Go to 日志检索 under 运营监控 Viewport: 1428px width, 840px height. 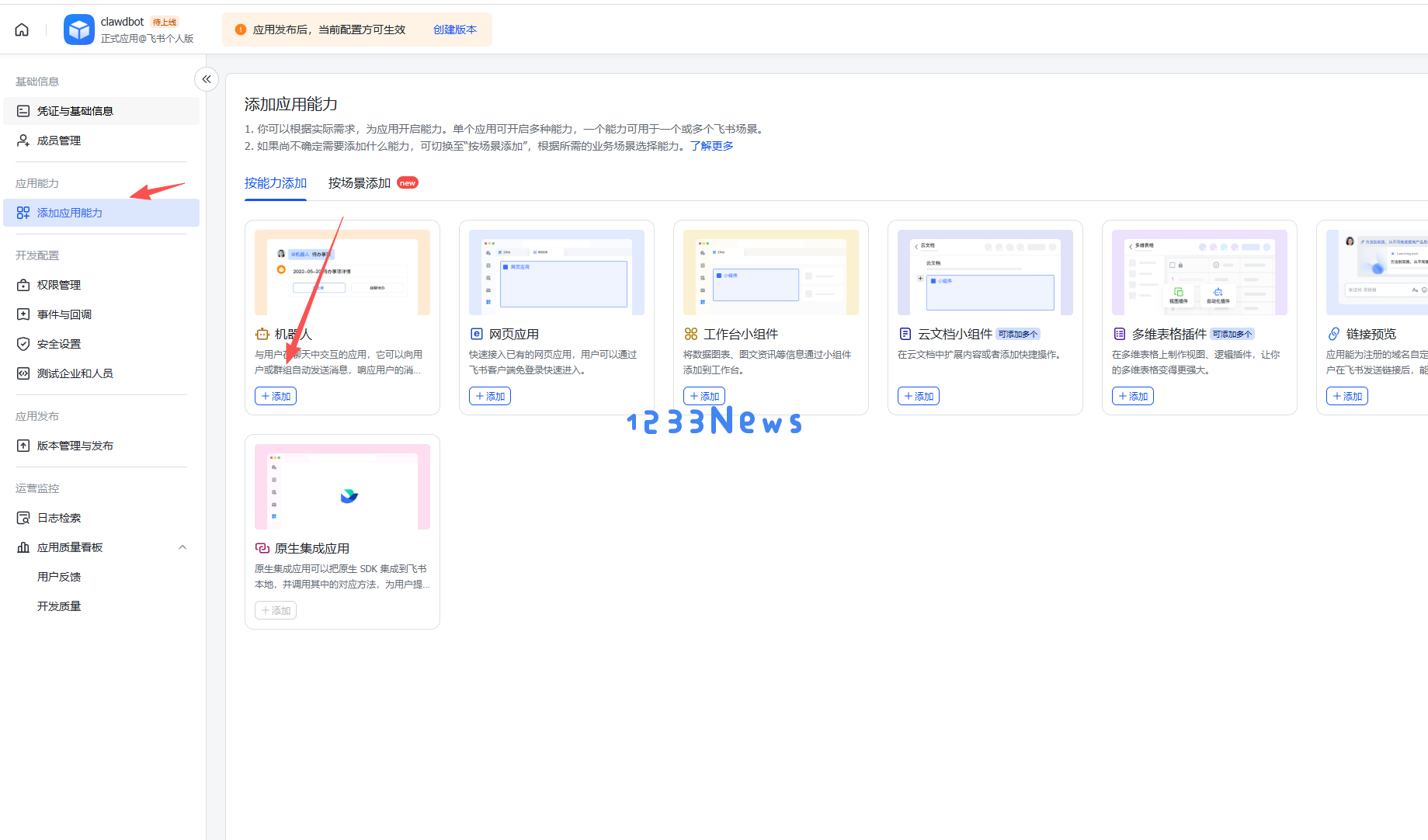pyautogui.click(x=58, y=517)
